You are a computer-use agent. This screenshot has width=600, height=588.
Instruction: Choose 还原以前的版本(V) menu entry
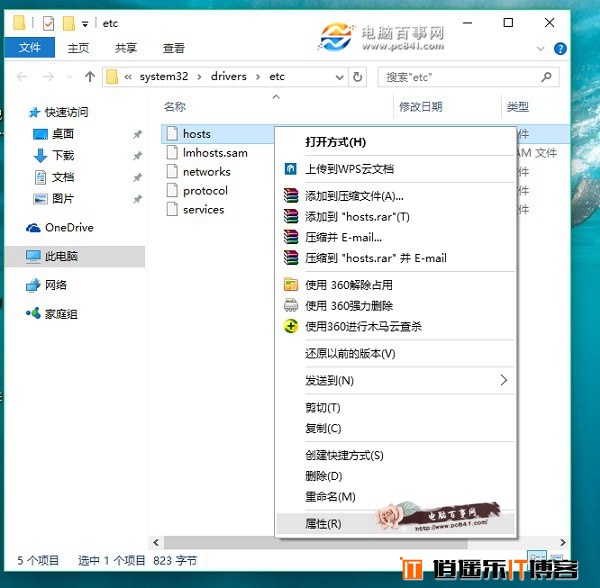396,353
